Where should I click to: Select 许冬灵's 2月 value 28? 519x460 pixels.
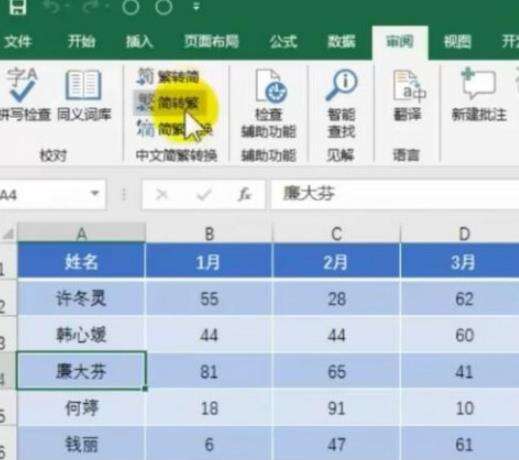point(336,298)
